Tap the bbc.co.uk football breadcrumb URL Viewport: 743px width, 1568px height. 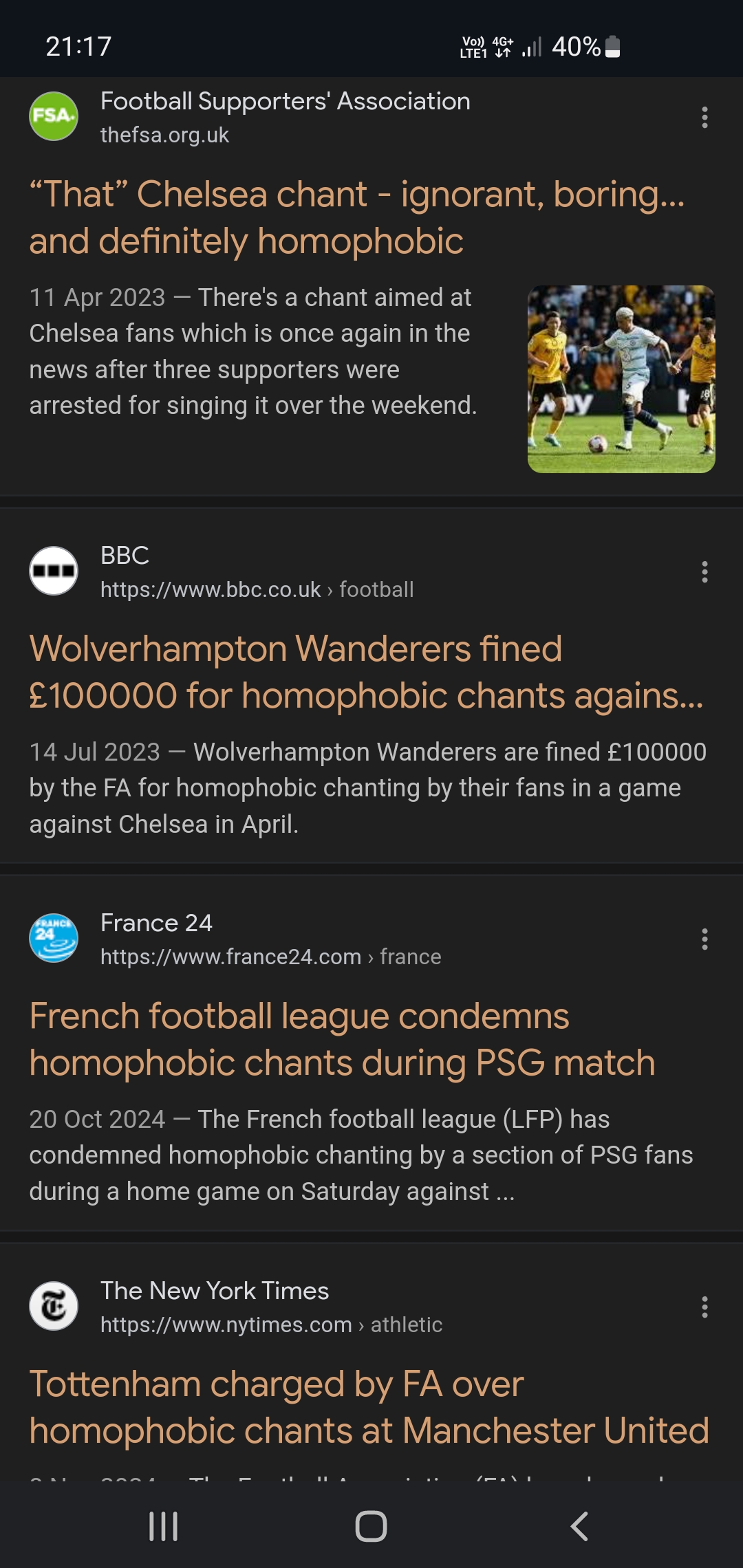pos(257,589)
